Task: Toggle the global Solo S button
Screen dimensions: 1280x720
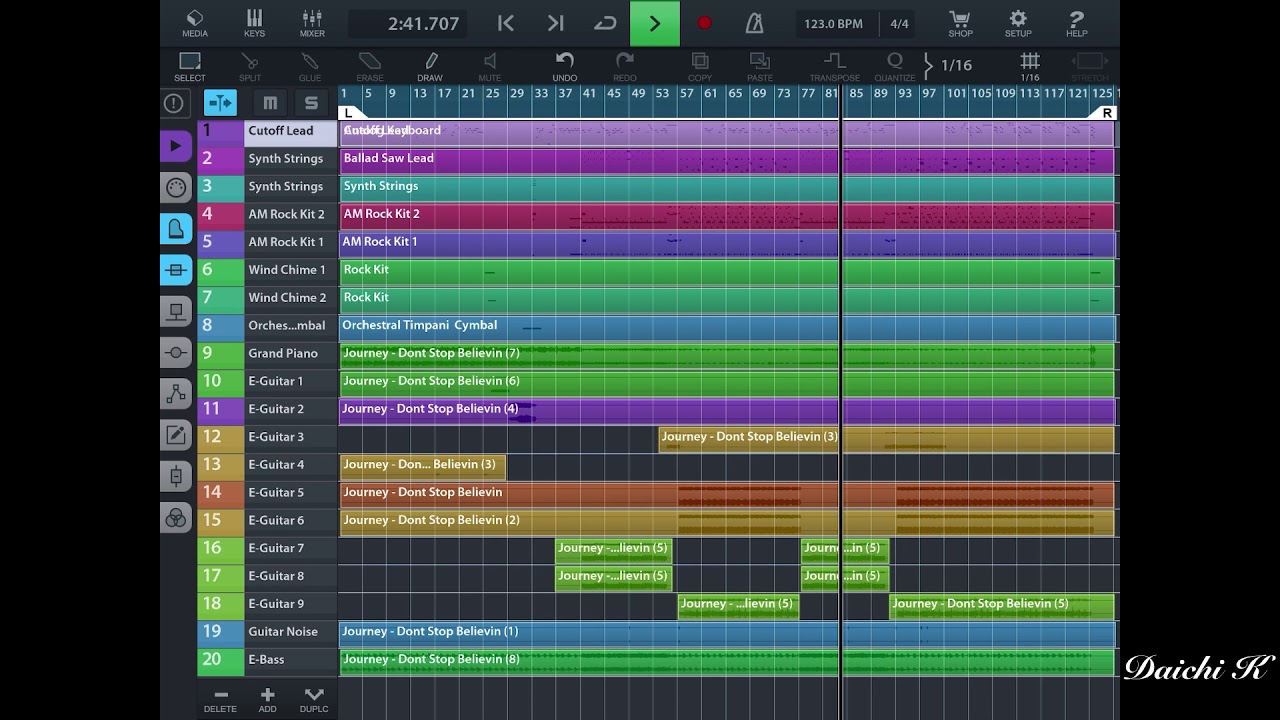Action: tap(311, 103)
